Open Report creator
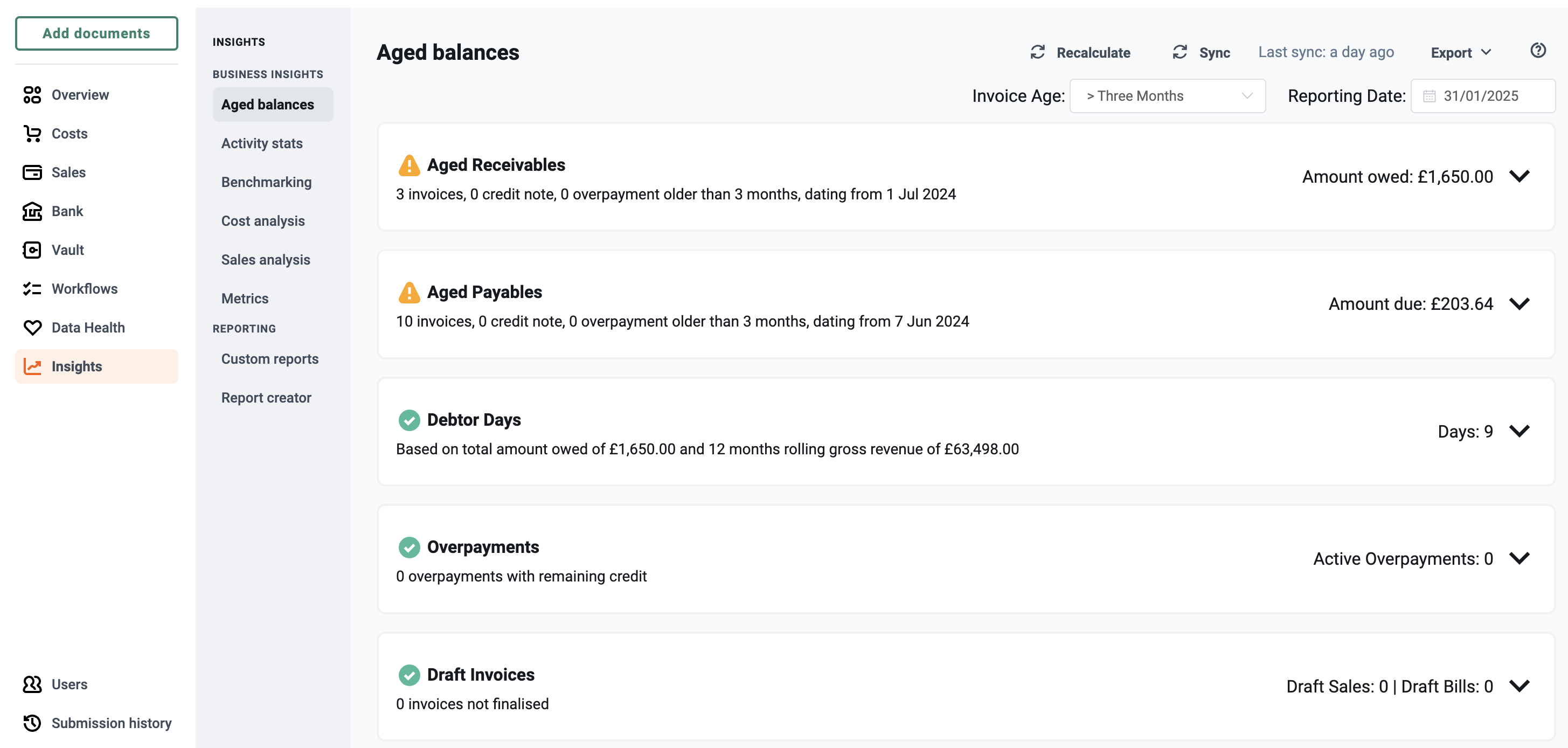 click(273, 398)
